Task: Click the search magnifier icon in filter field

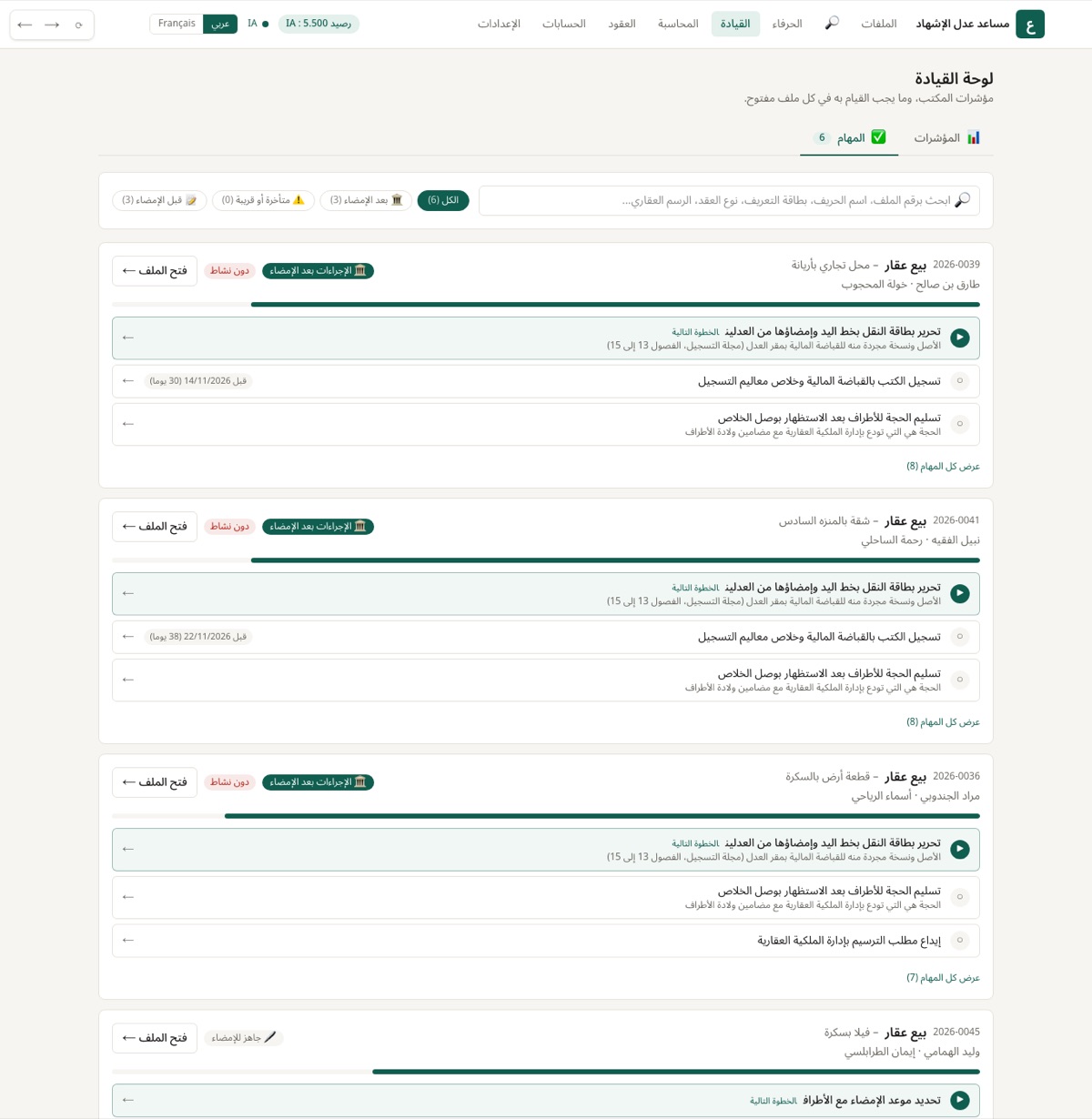Action: 962,200
